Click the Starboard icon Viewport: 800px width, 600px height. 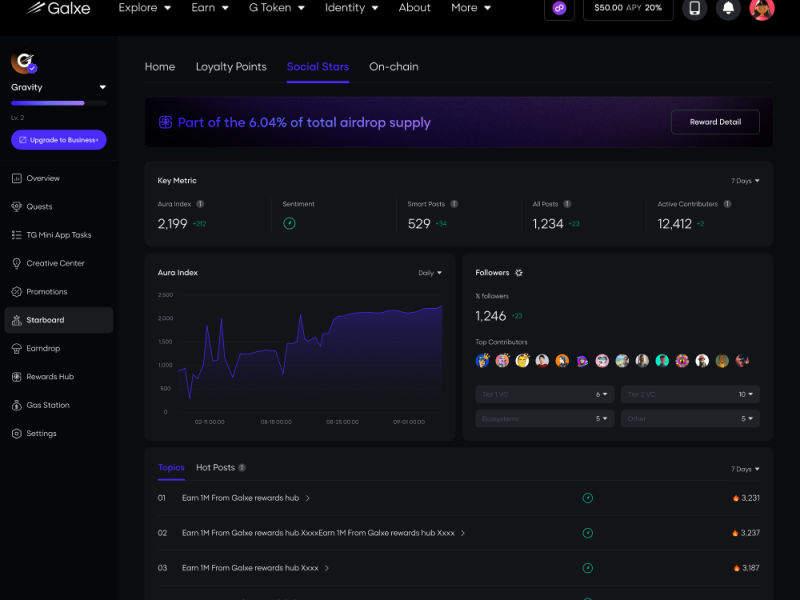pos(17,320)
